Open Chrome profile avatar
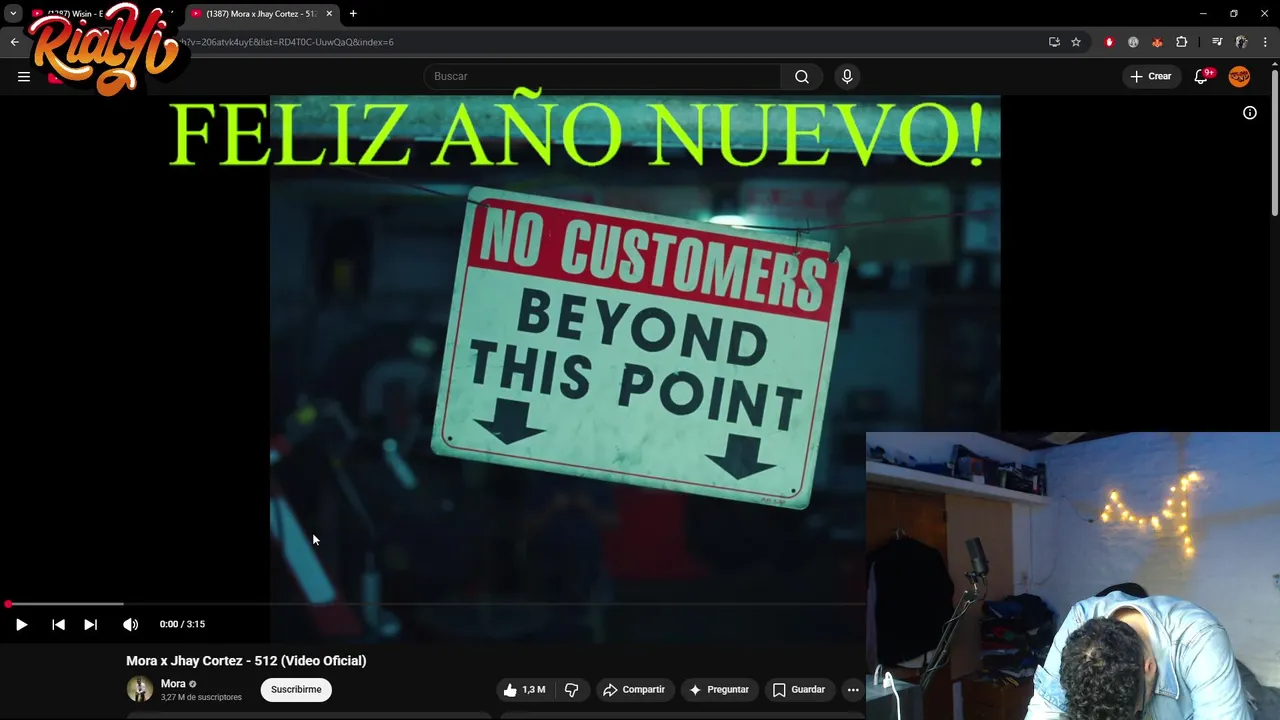1280x720 pixels. 1241,42
